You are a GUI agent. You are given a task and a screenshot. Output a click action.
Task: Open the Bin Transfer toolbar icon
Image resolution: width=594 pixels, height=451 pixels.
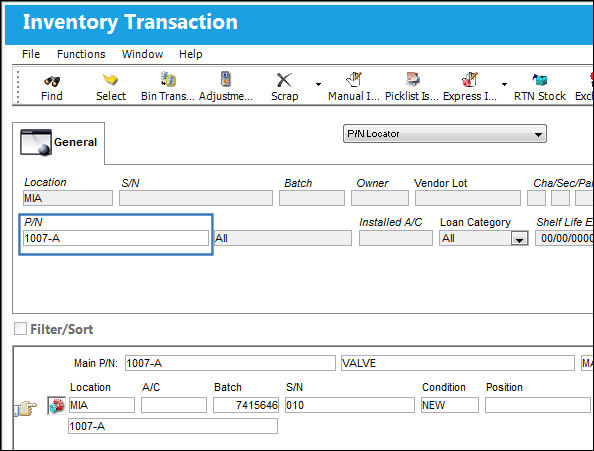(168, 79)
